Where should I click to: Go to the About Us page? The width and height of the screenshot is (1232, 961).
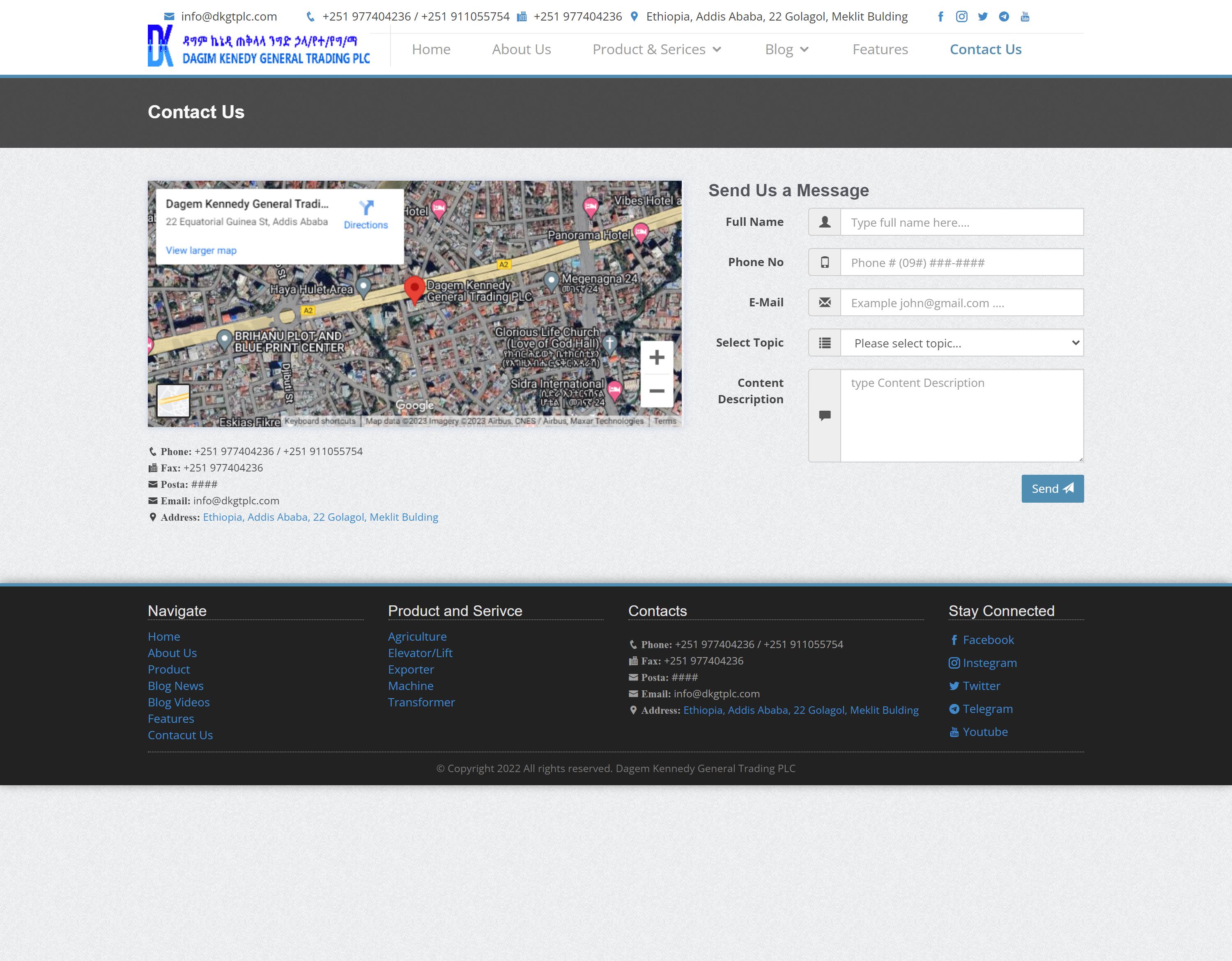521,50
